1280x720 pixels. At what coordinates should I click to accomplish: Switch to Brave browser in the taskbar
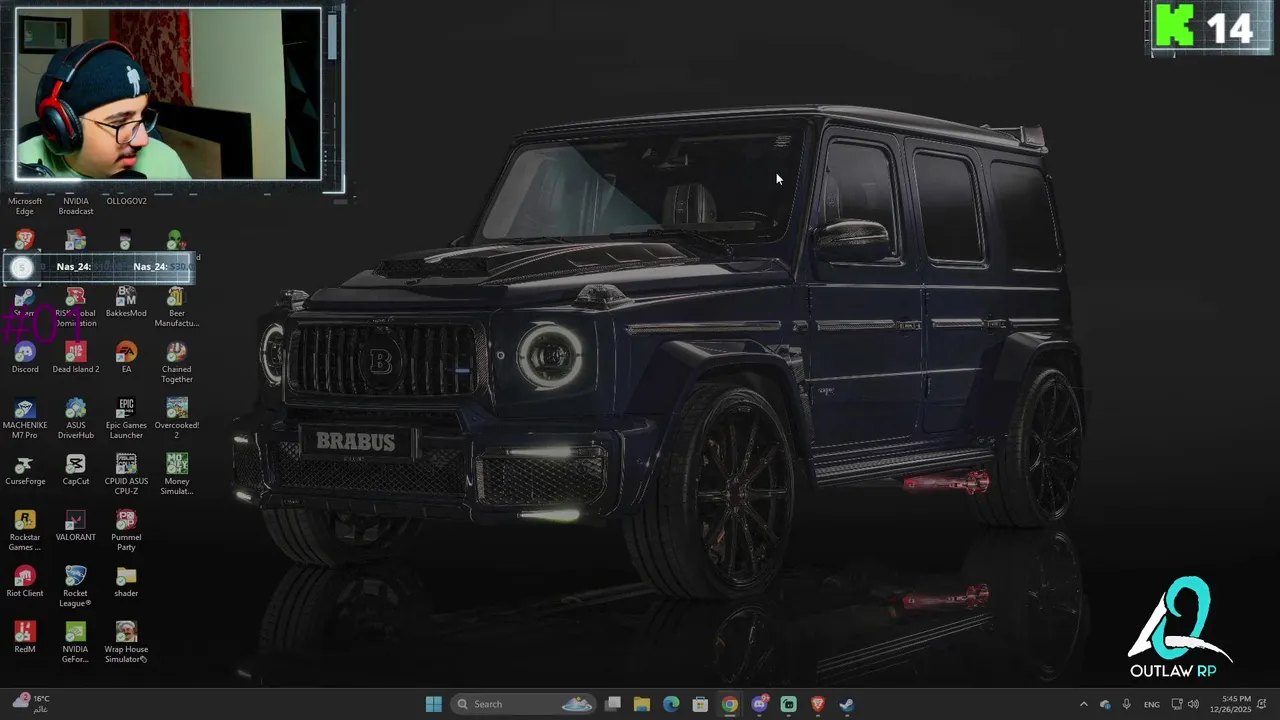[817, 704]
